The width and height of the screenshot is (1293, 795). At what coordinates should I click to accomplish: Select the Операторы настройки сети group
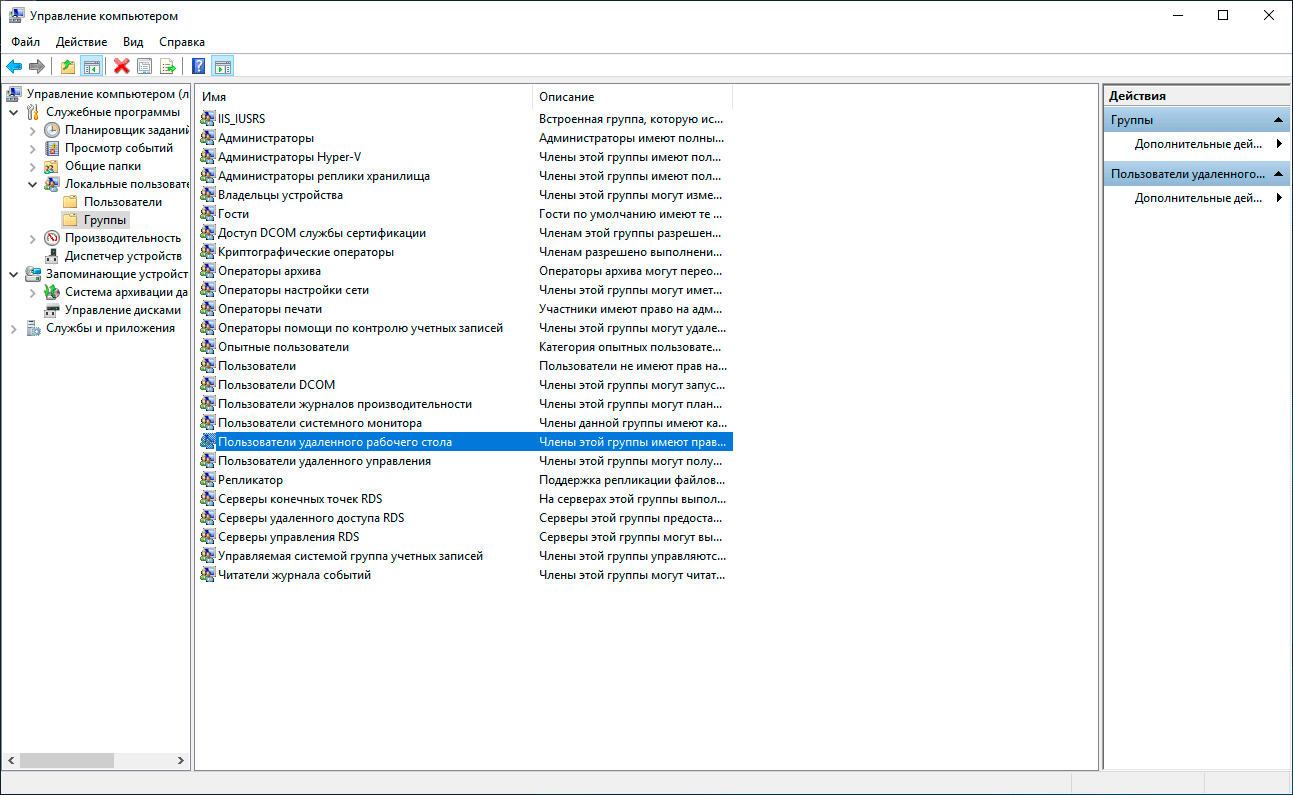coord(465,290)
